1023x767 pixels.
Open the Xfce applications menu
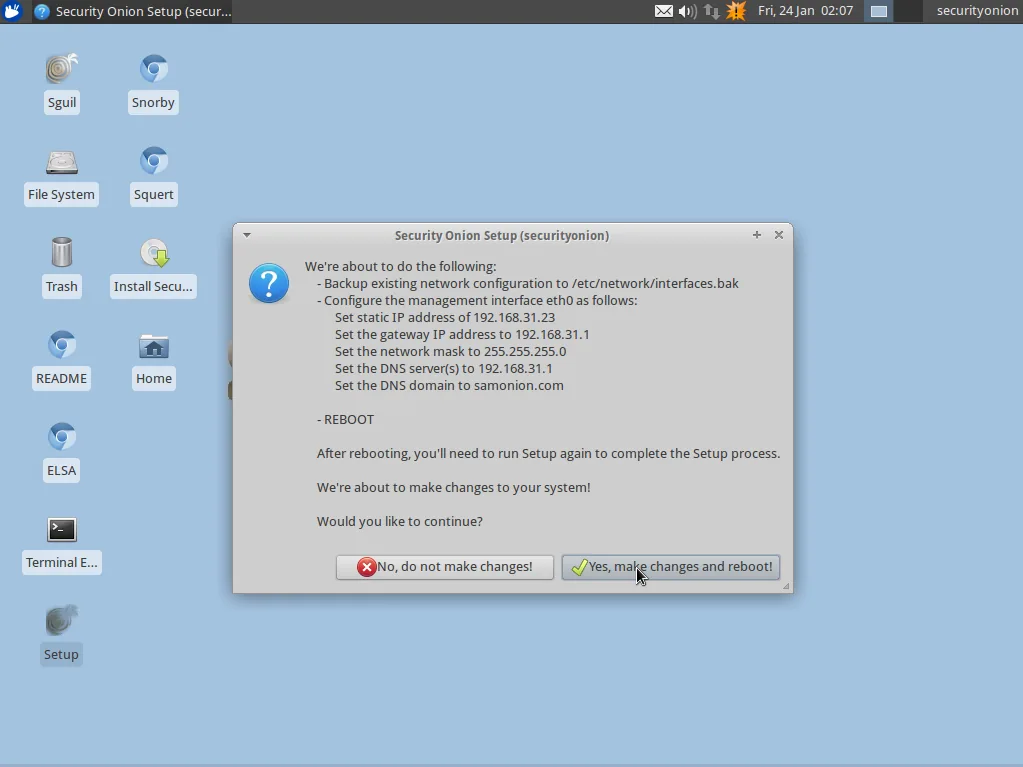pyautogui.click(x=12, y=11)
